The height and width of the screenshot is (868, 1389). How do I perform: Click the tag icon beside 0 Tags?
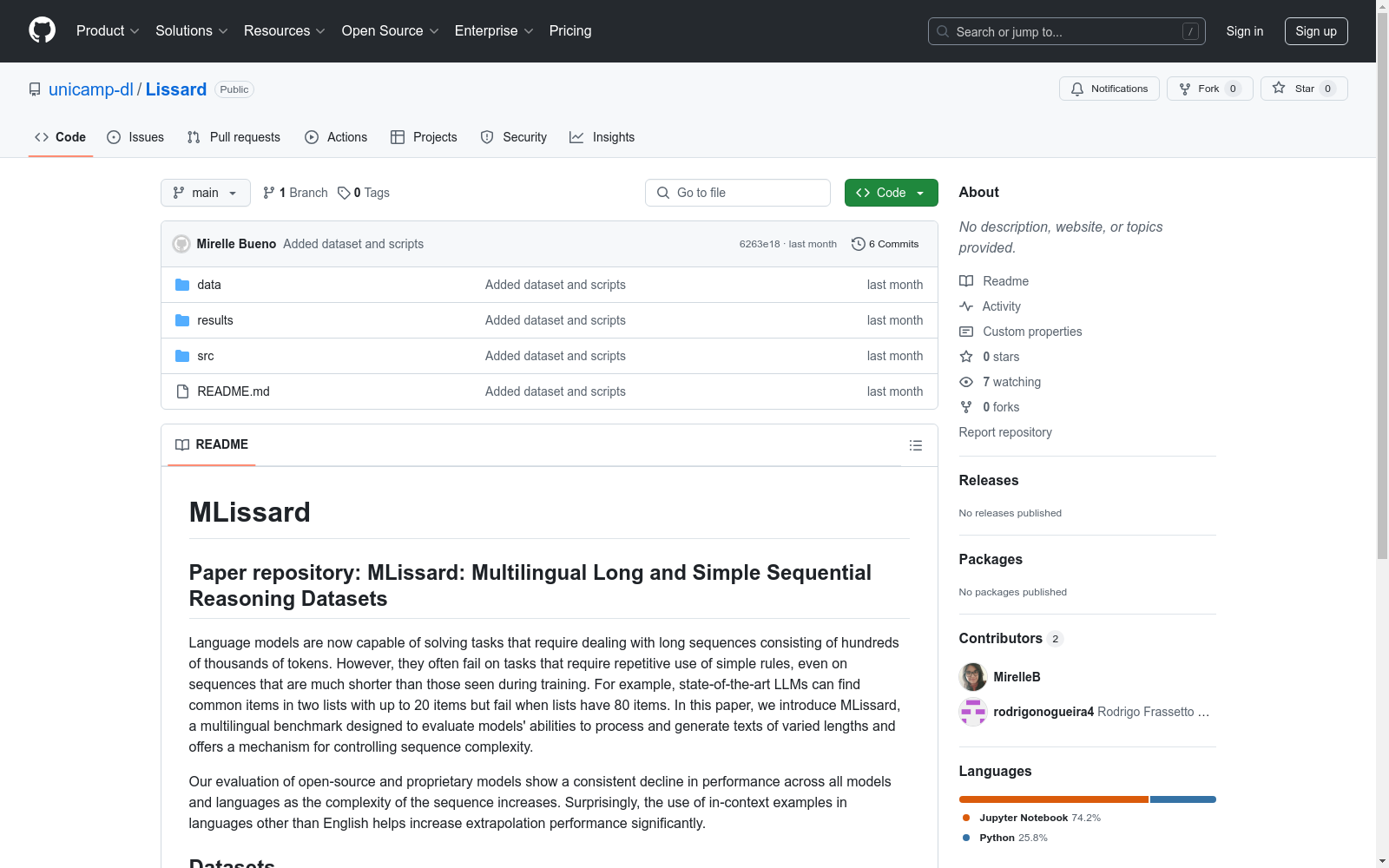pyautogui.click(x=344, y=193)
